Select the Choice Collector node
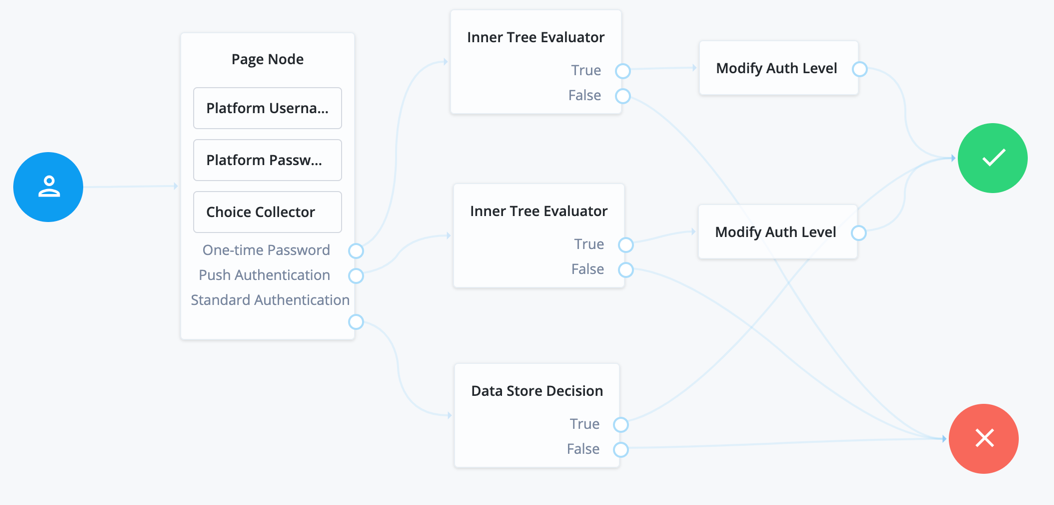The image size is (1054, 505). click(x=267, y=212)
